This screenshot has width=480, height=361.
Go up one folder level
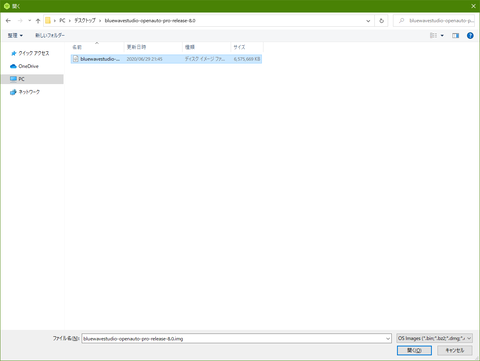[x=38, y=21]
